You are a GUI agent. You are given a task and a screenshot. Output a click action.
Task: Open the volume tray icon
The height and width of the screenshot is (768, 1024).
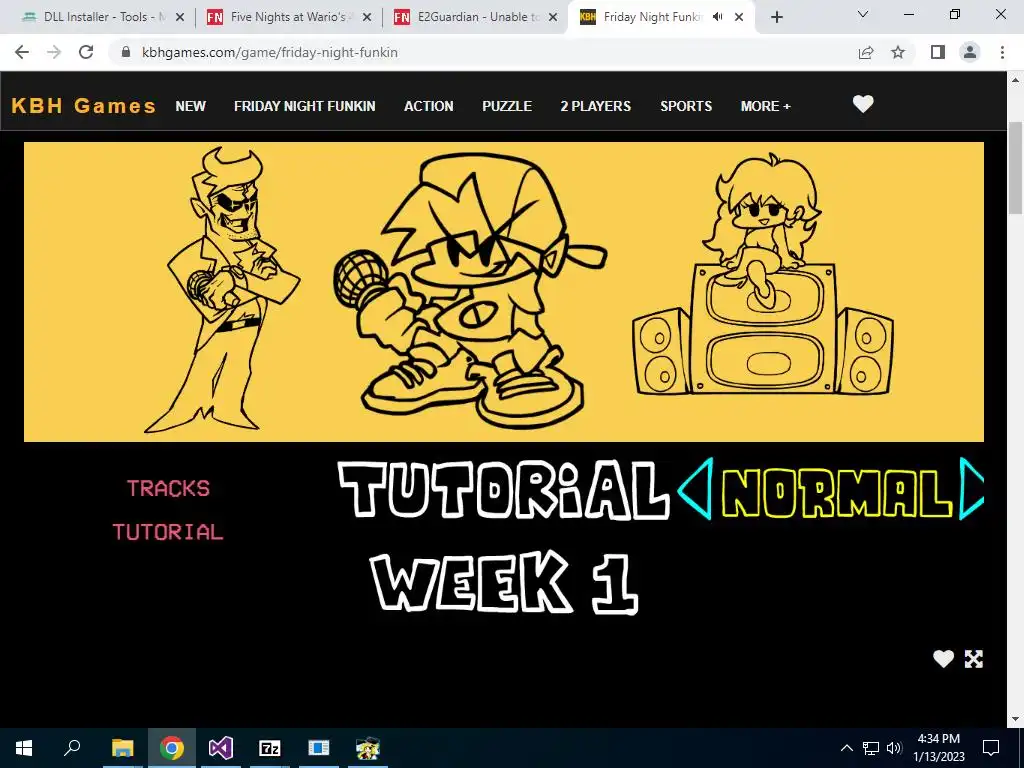[894, 748]
